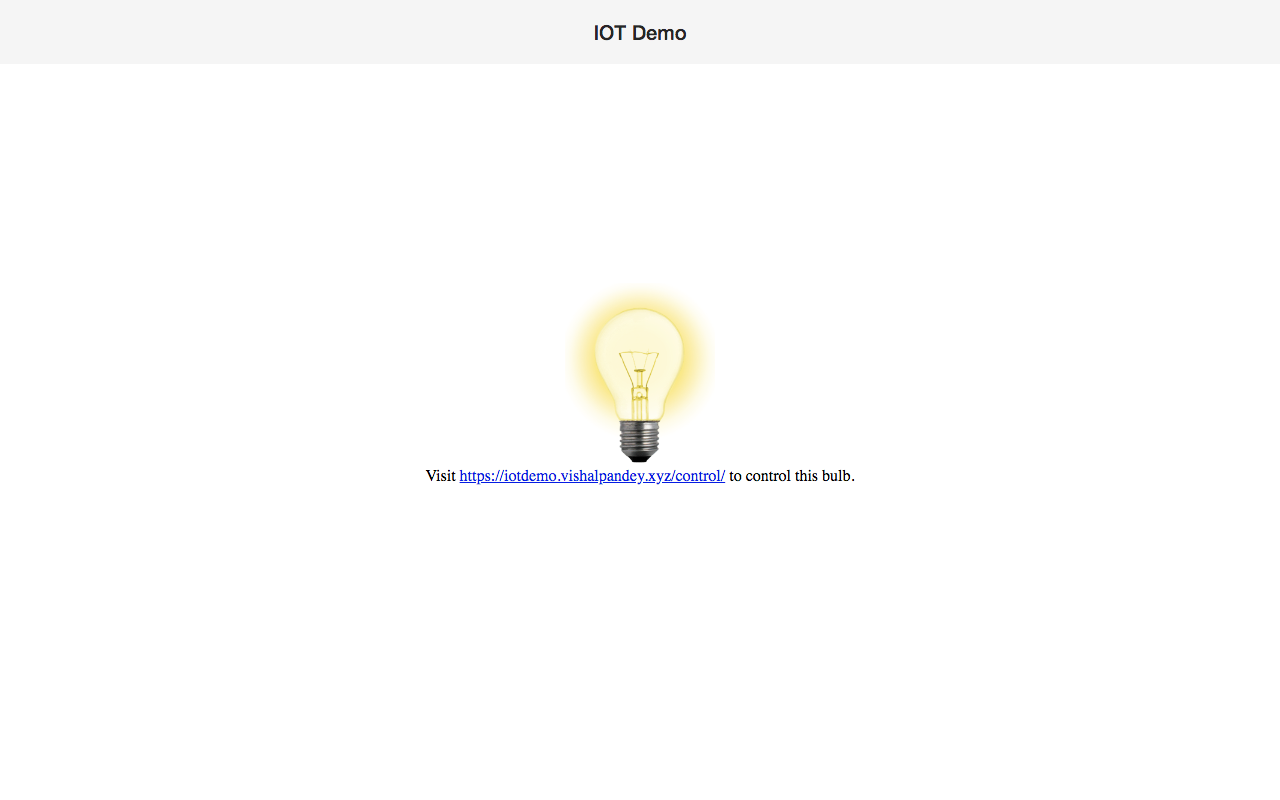Click the black contact tip under the bulb

pyautogui.click(x=639, y=458)
